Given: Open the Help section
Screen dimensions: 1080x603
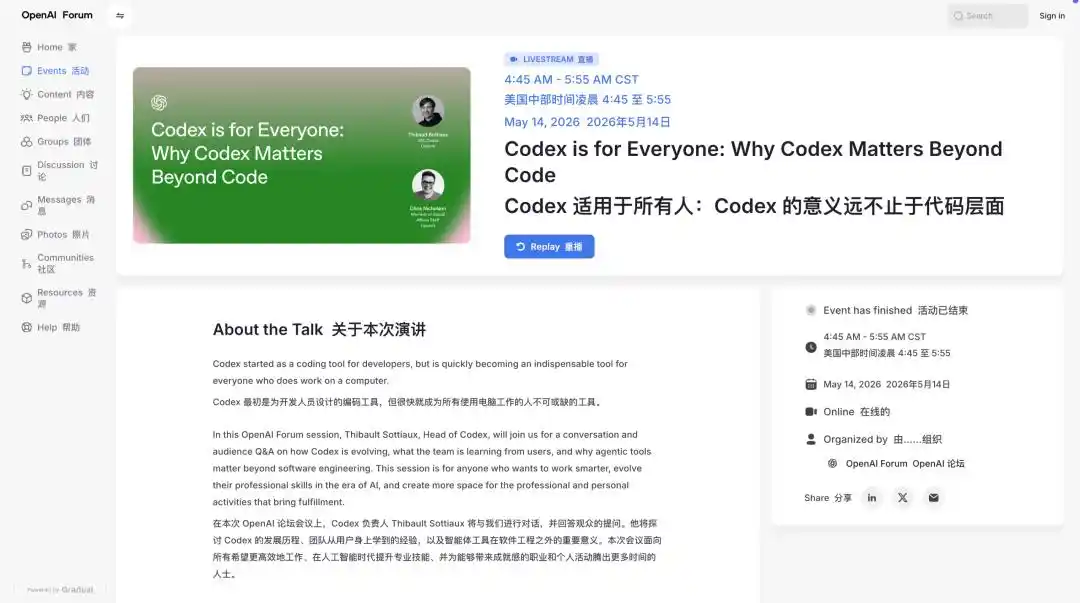Looking at the screenshot, I should point(58,327).
